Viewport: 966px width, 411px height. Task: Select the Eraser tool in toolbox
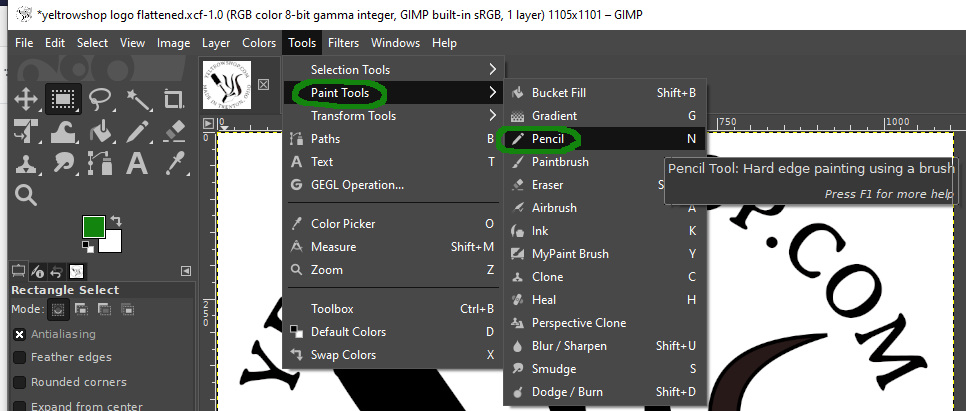(173, 131)
